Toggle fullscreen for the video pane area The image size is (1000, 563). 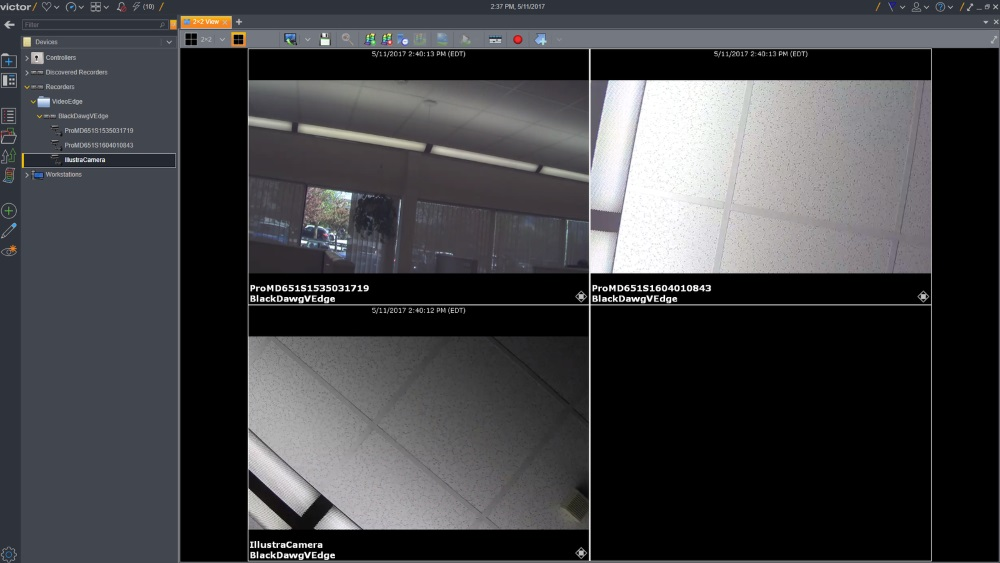[x=993, y=39]
